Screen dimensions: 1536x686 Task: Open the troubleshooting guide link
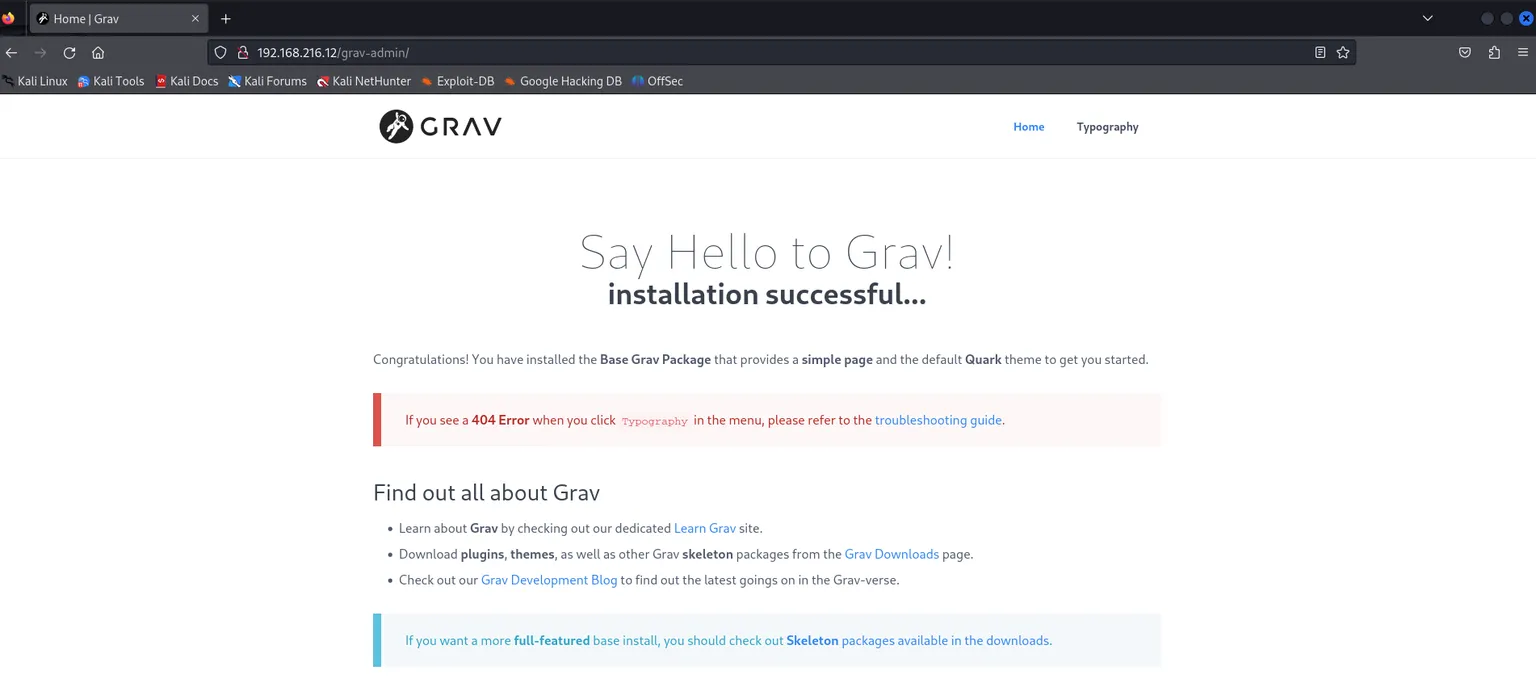(938, 420)
